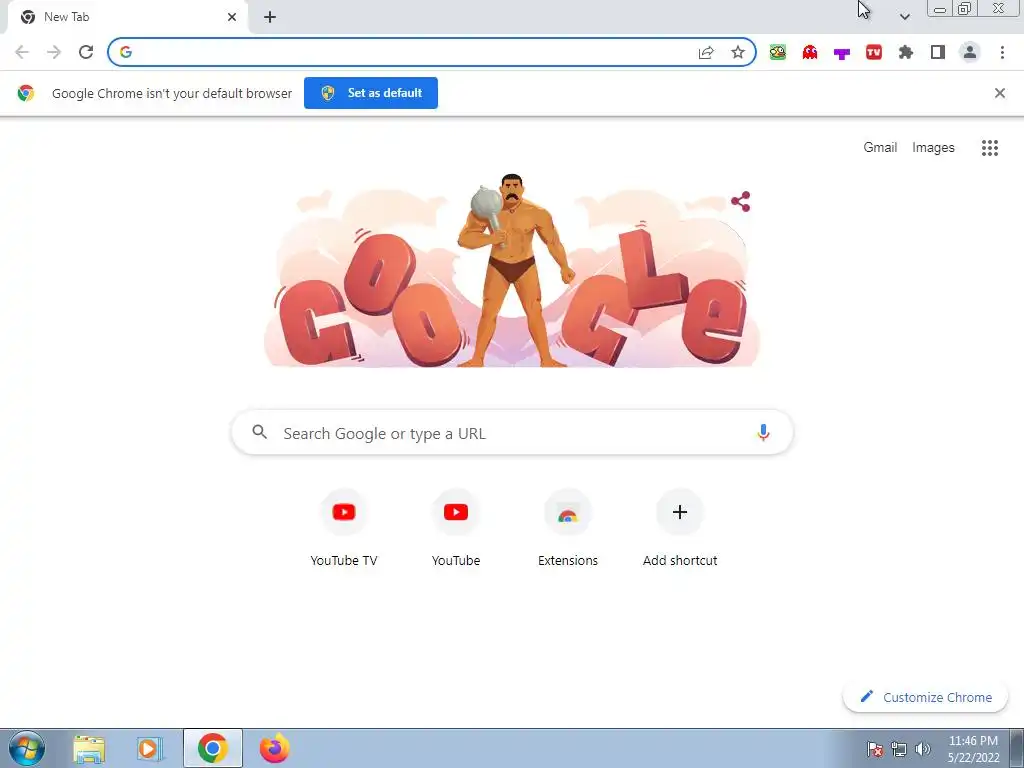Click the network icon in system tray
This screenshot has height=768, width=1024.
click(899, 749)
